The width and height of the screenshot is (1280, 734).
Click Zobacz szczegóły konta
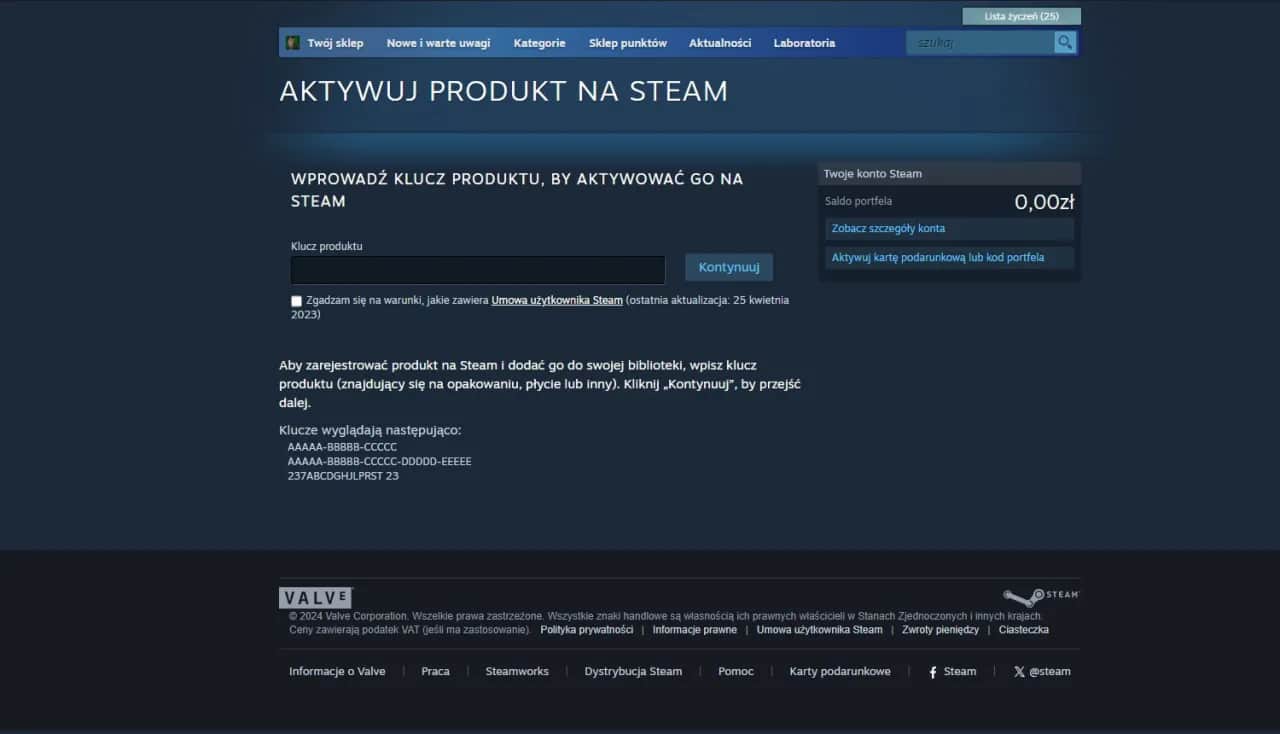point(886,228)
